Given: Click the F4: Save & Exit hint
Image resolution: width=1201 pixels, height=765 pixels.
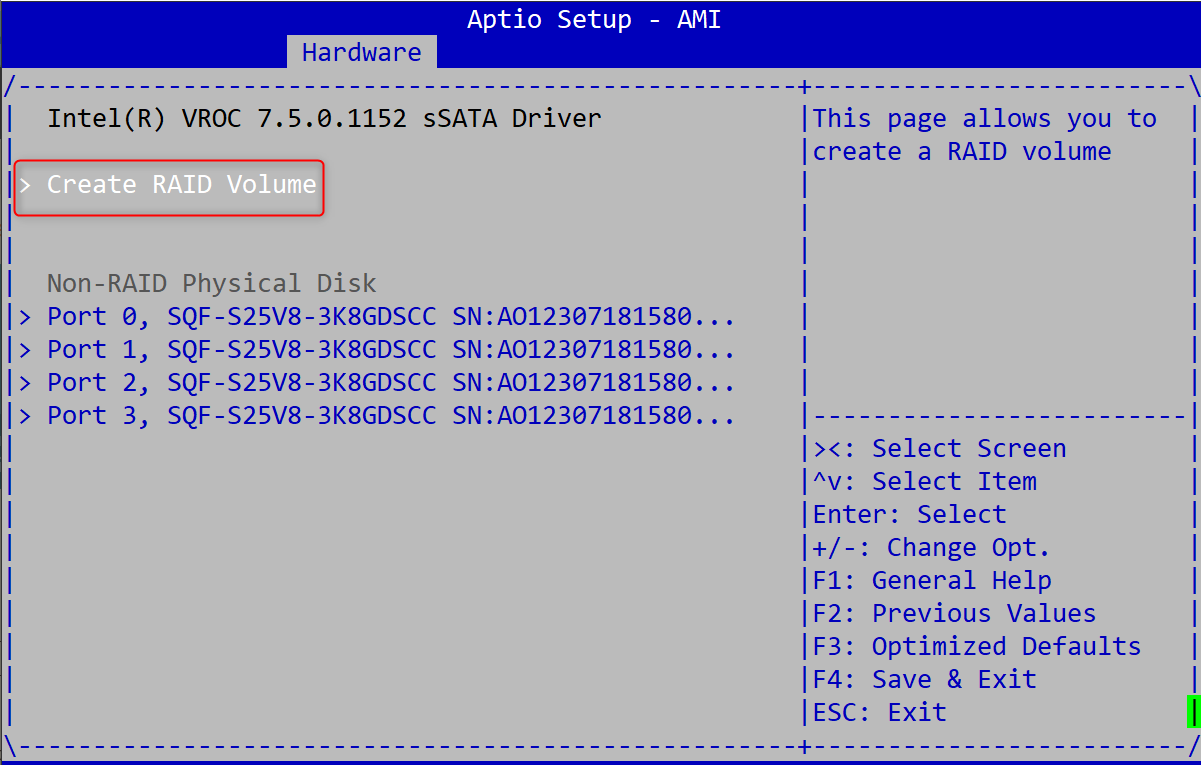Looking at the screenshot, I should click(x=924, y=680).
